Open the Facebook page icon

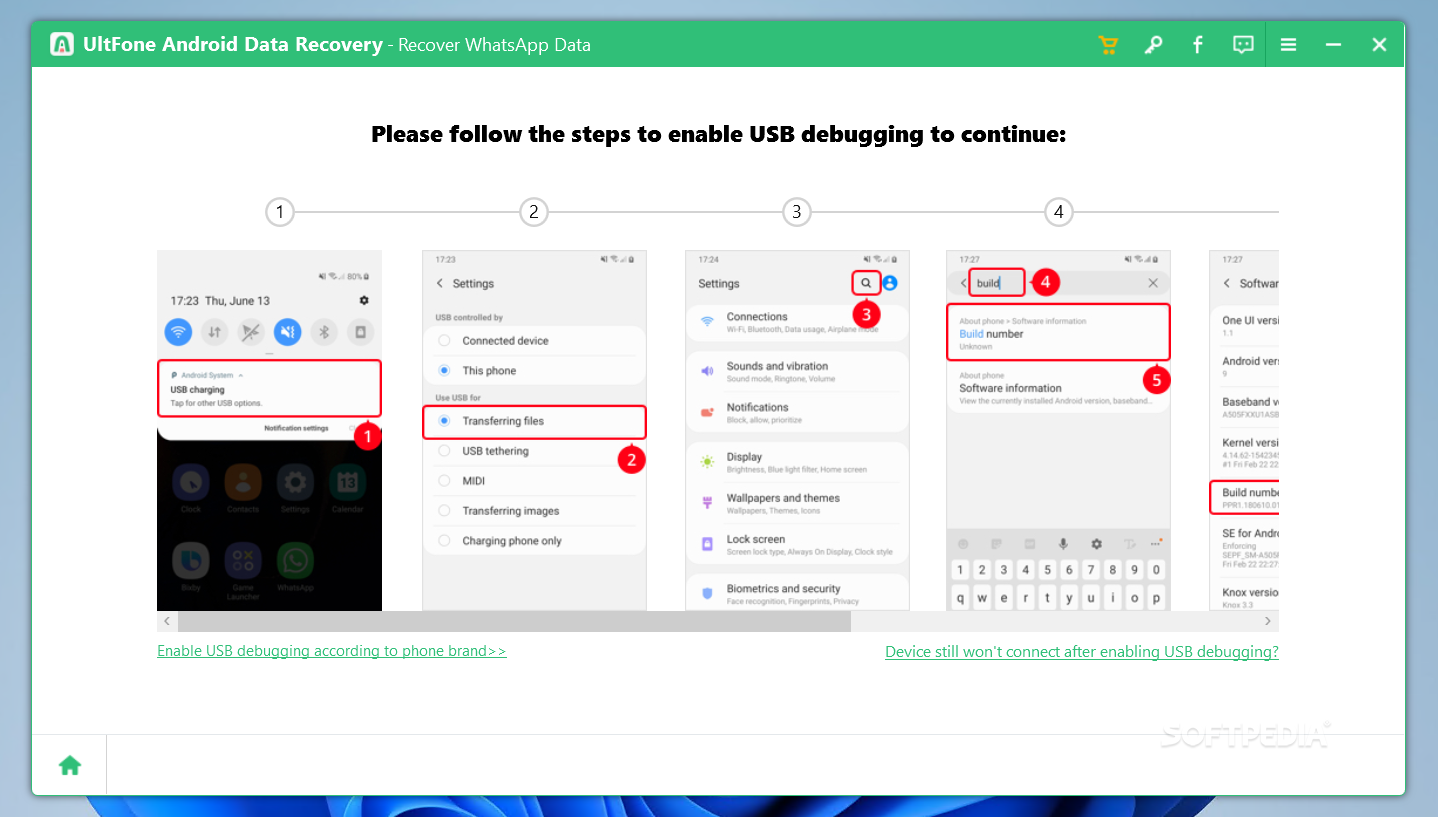point(1197,45)
